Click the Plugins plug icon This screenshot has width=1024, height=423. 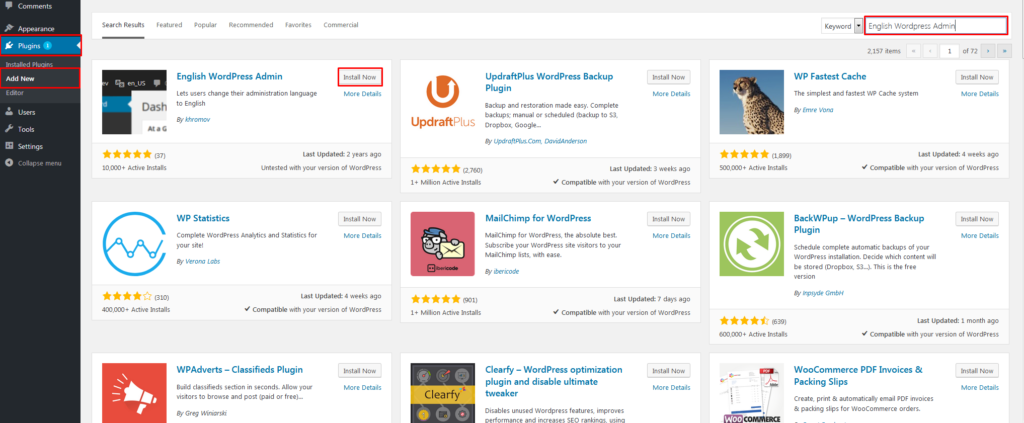point(8,46)
